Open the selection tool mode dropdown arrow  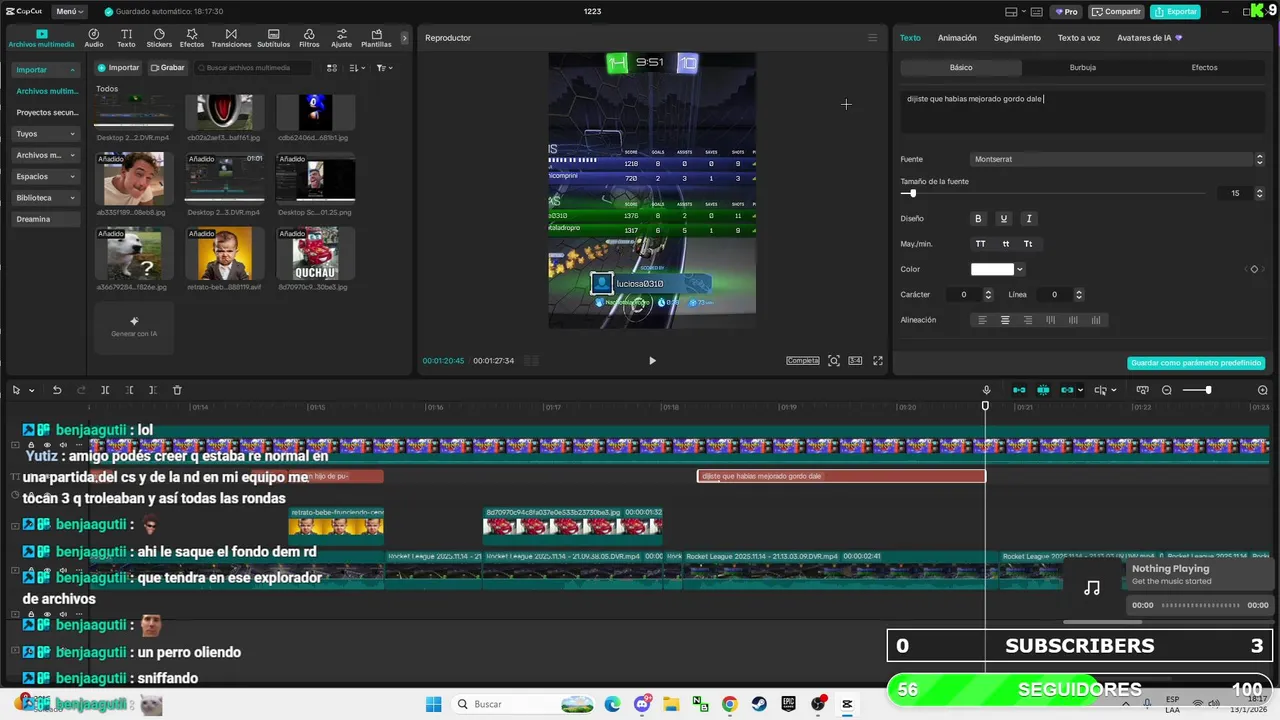coord(32,390)
